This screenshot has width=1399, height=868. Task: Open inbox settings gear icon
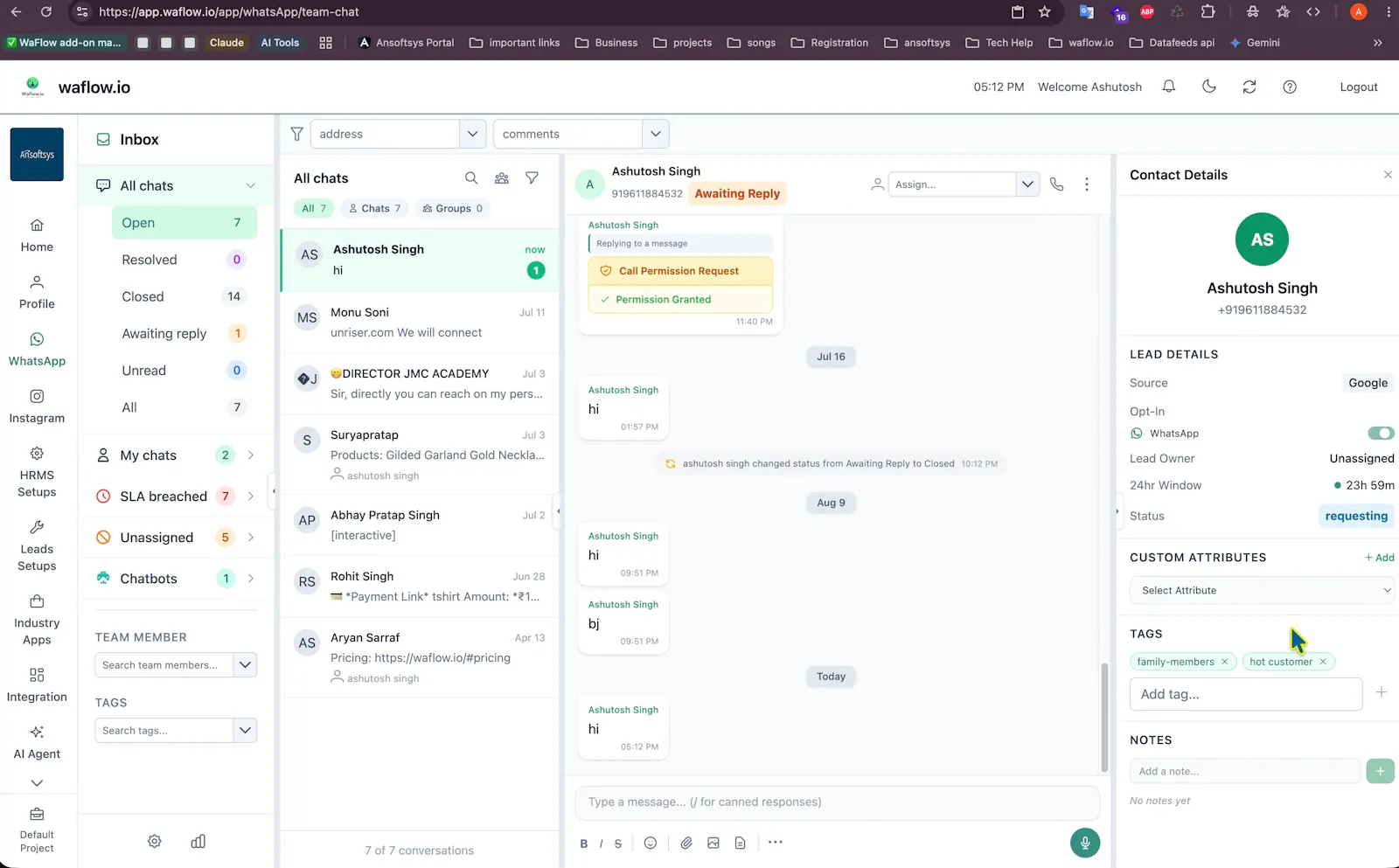[x=155, y=841]
